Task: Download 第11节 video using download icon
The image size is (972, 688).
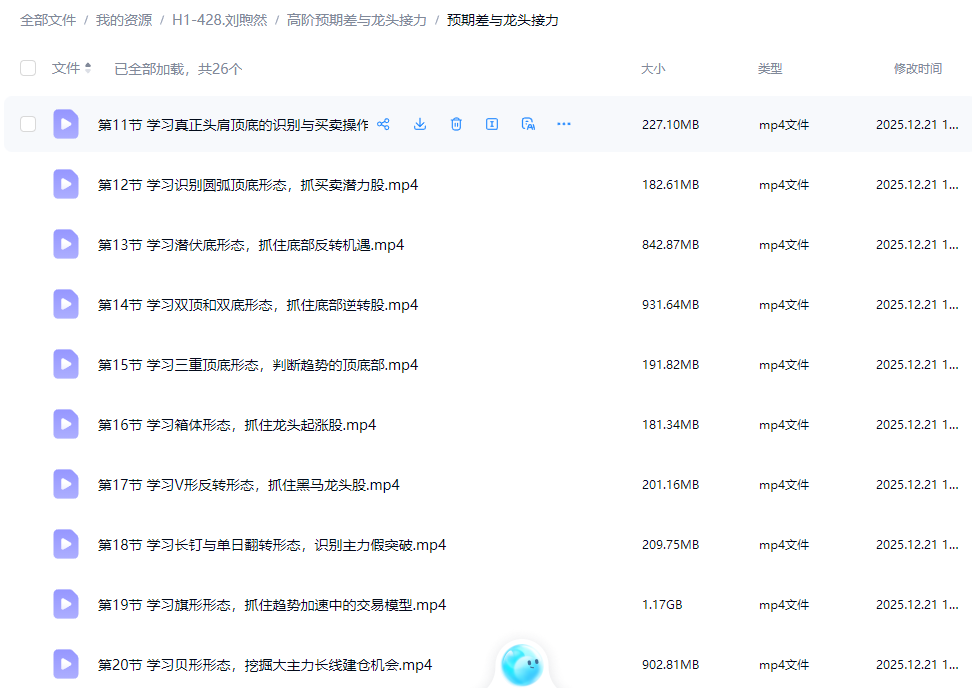Action: point(419,124)
